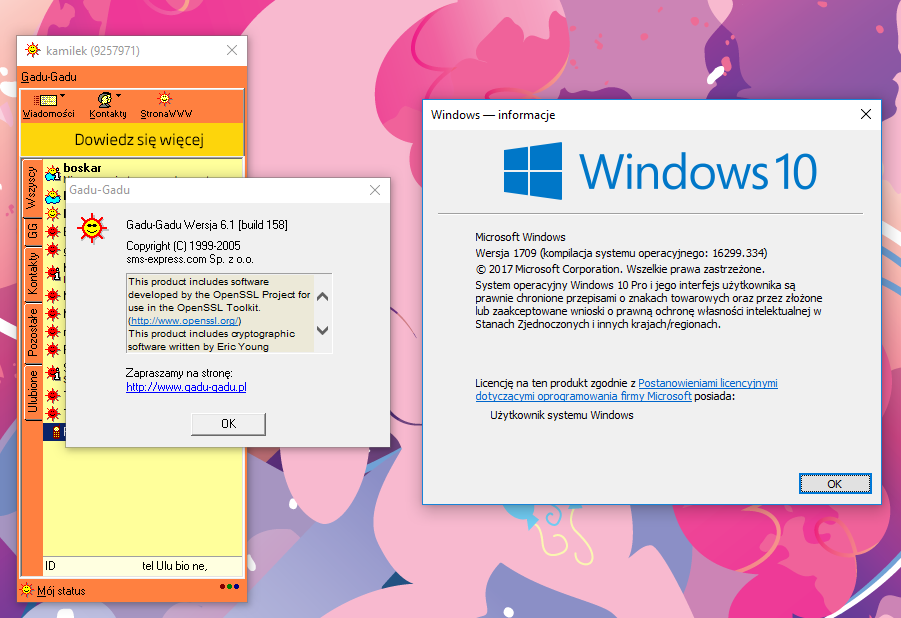The width and height of the screenshot is (901, 618).
Task: Click the Dowiedz się więcej banner
Action: click(133, 140)
